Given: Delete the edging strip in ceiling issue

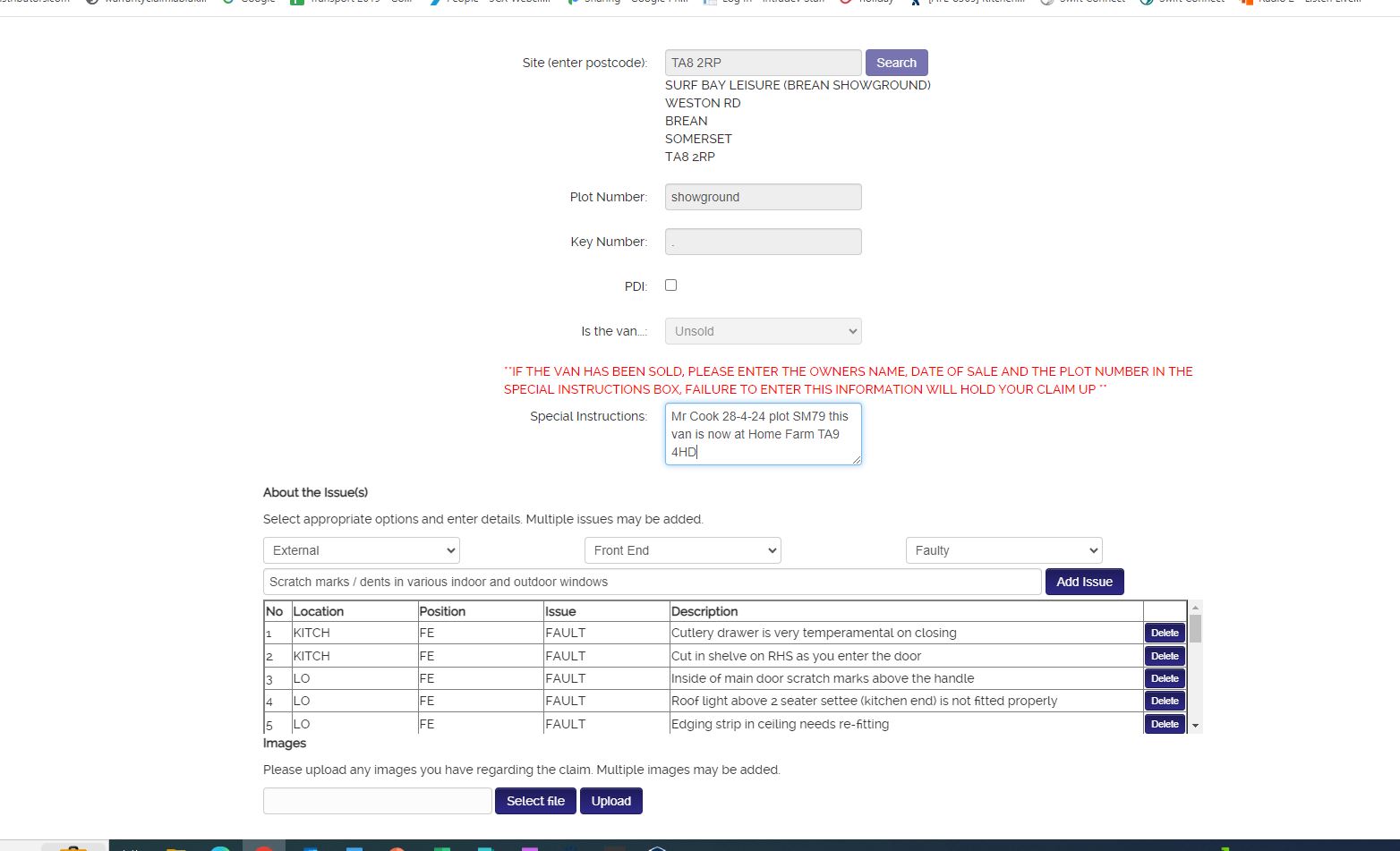Looking at the screenshot, I should point(1164,724).
